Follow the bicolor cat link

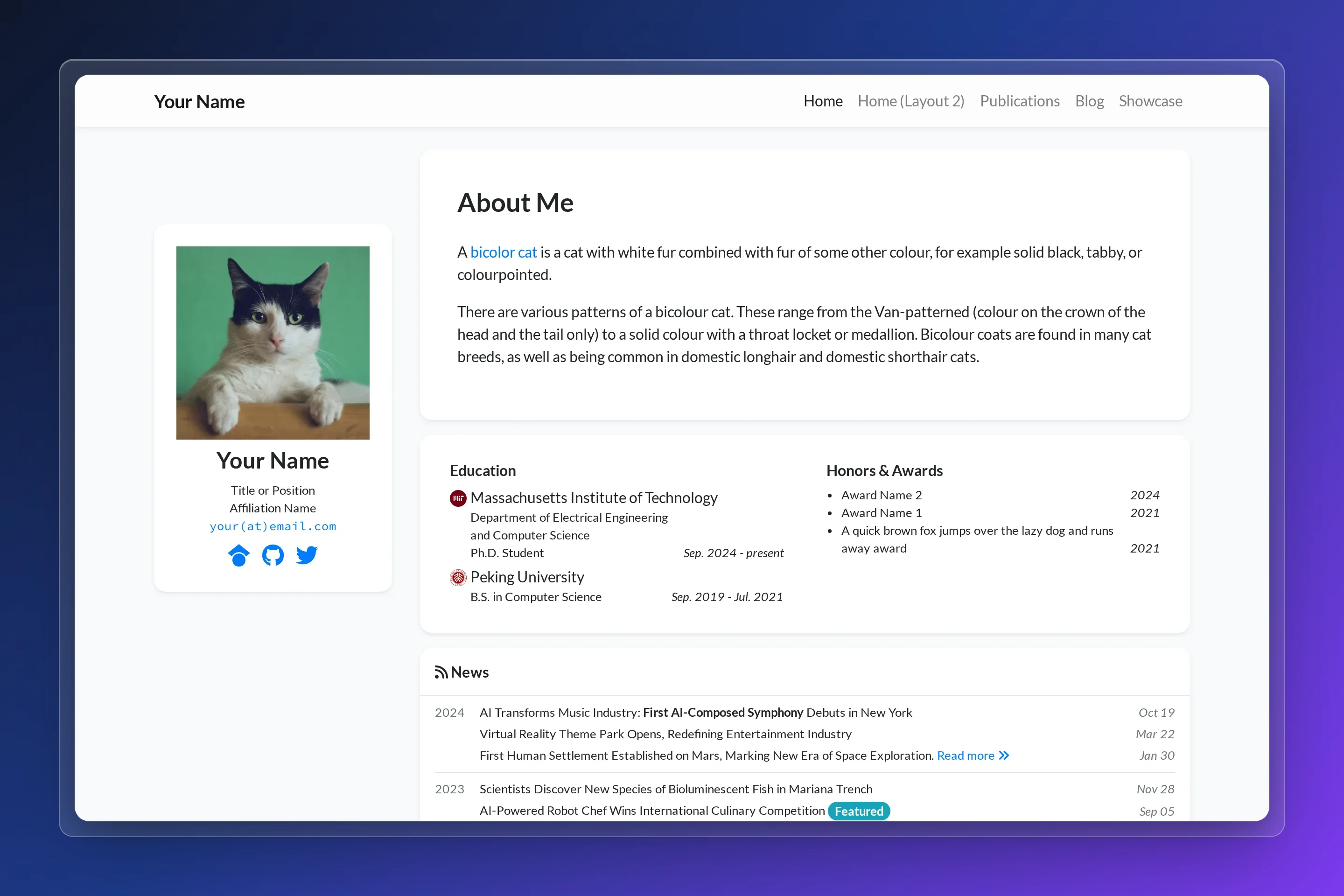pos(504,252)
